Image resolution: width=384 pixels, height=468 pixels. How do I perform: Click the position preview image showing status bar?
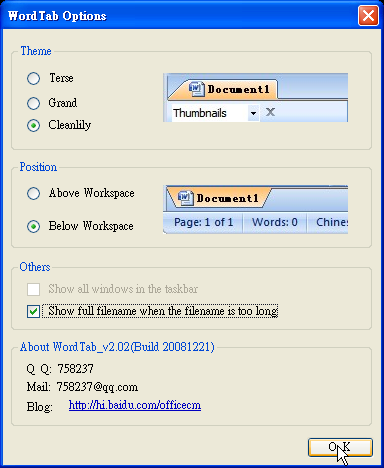tap(255, 209)
